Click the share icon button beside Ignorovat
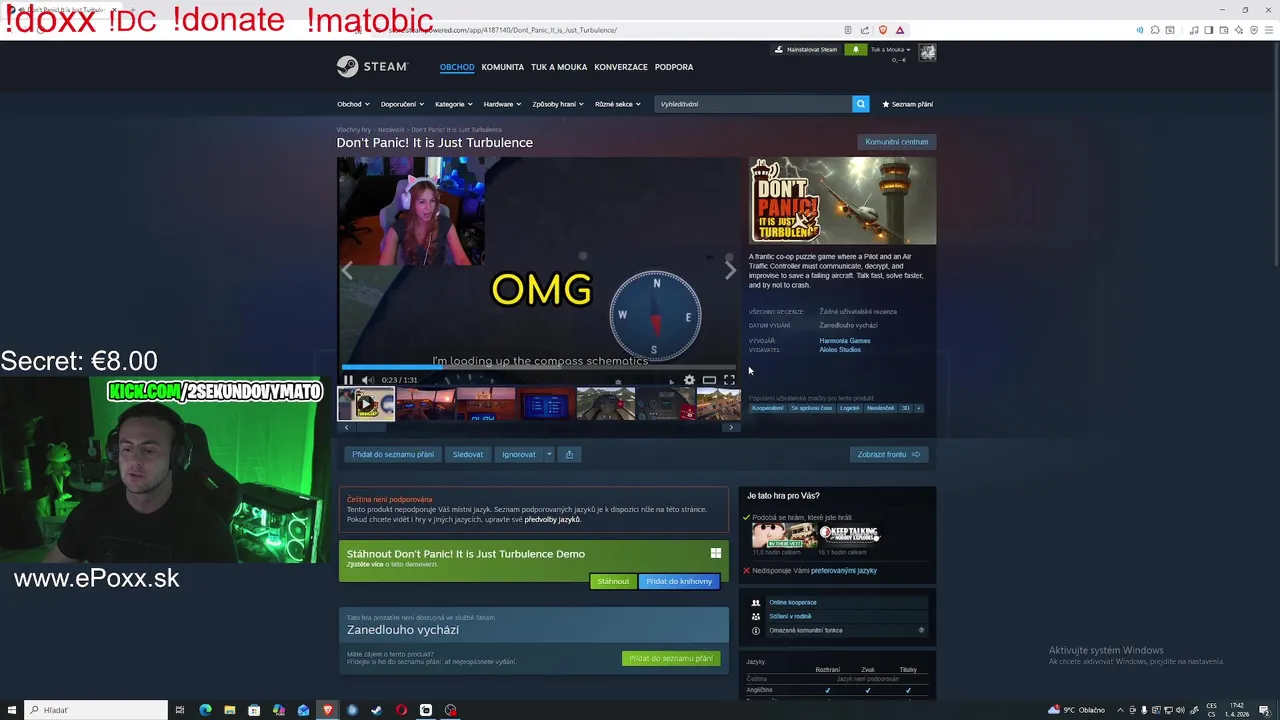Image resolution: width=1280 pixels, height=720 pixels. coord(569,454)
